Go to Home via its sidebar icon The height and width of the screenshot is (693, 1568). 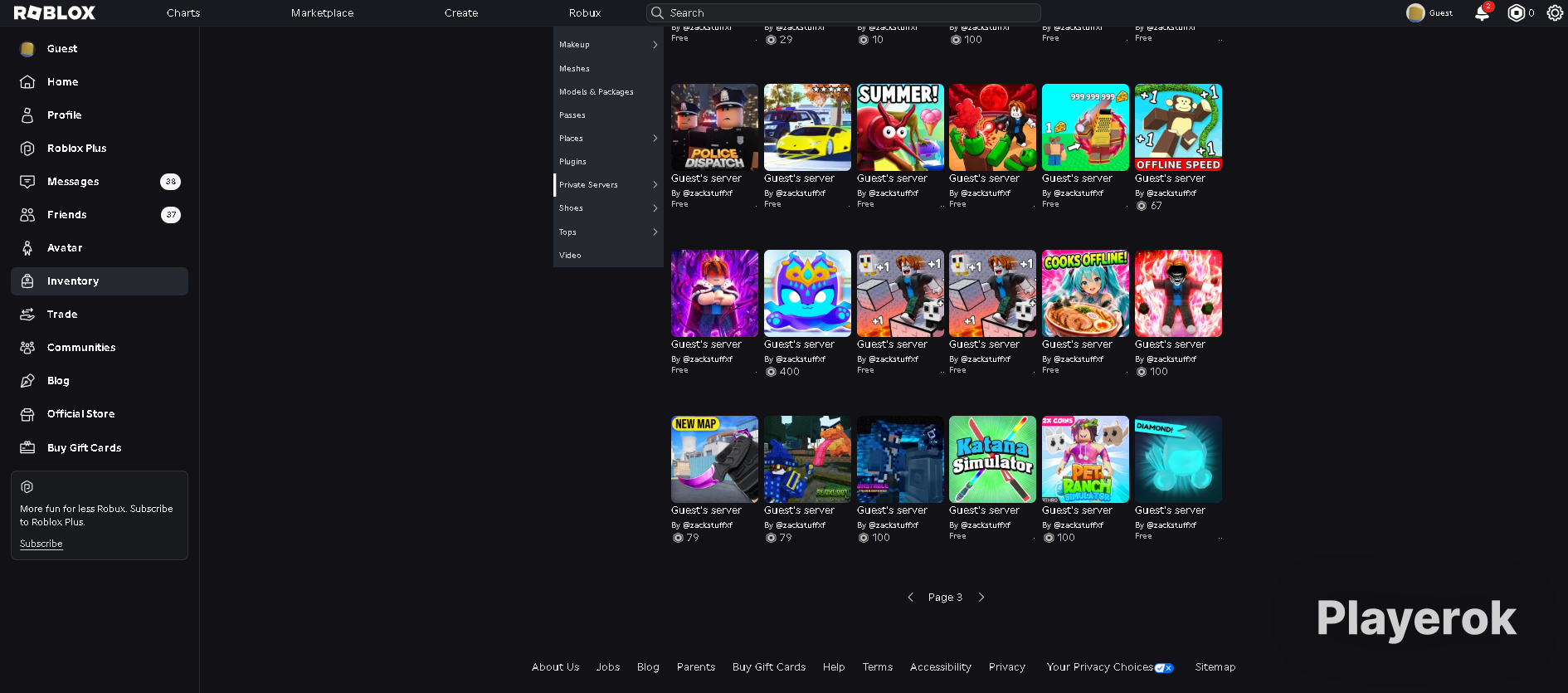(x=27, y=82)
